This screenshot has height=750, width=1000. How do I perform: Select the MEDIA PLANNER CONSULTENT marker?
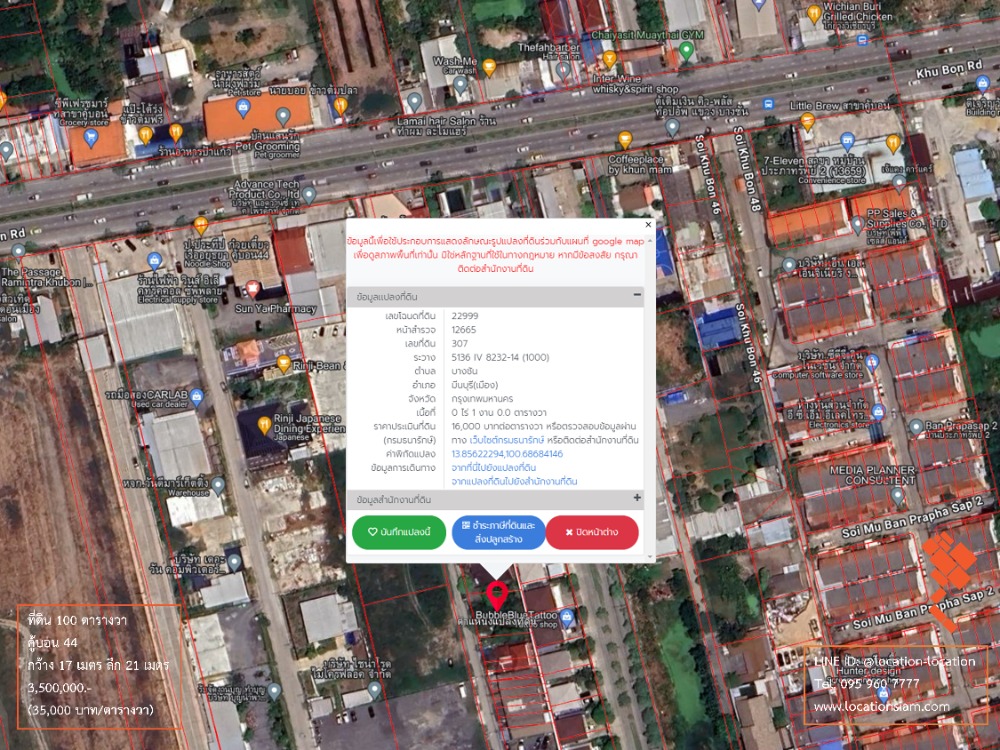coord(898,496)
